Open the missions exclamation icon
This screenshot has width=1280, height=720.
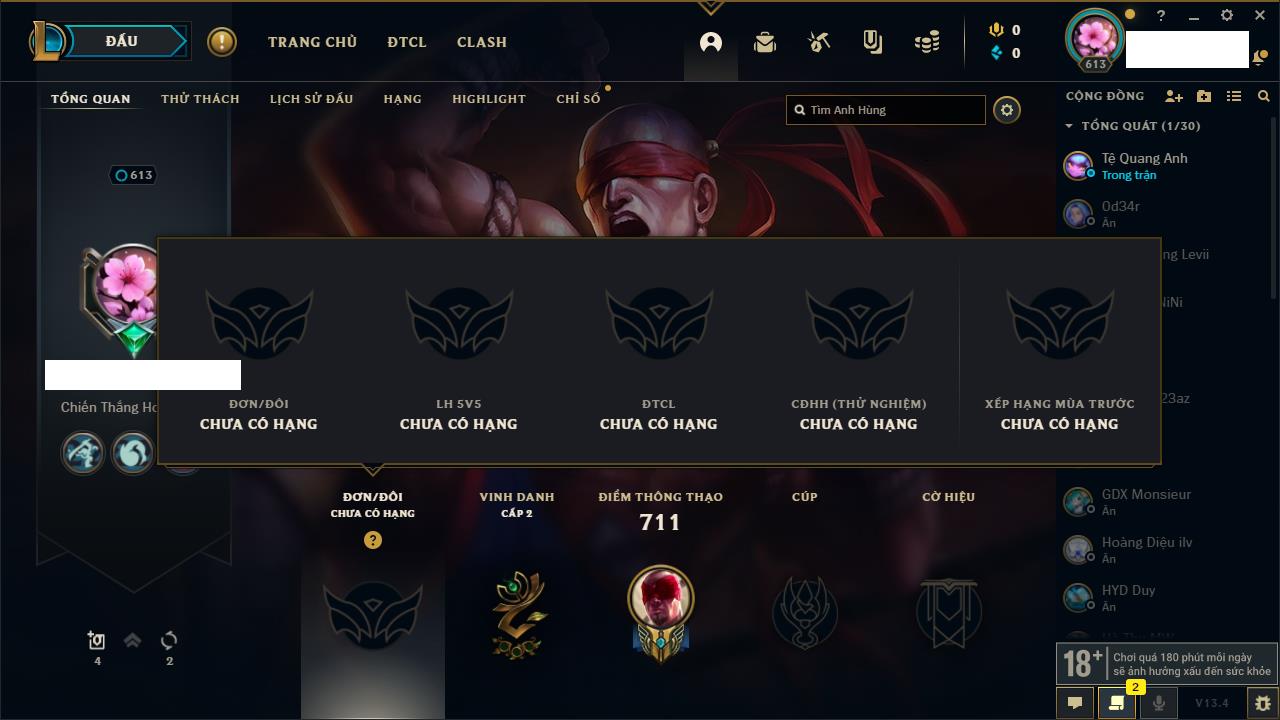pos(222,42)
